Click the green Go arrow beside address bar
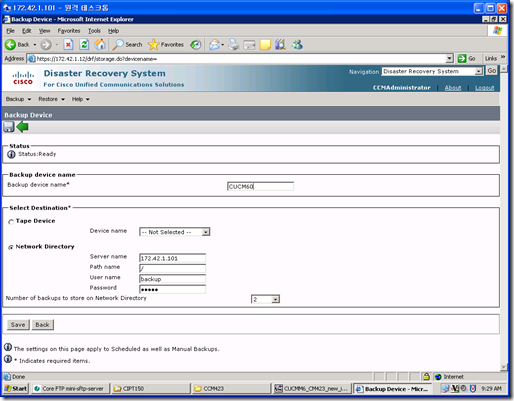 click(462, 59)
